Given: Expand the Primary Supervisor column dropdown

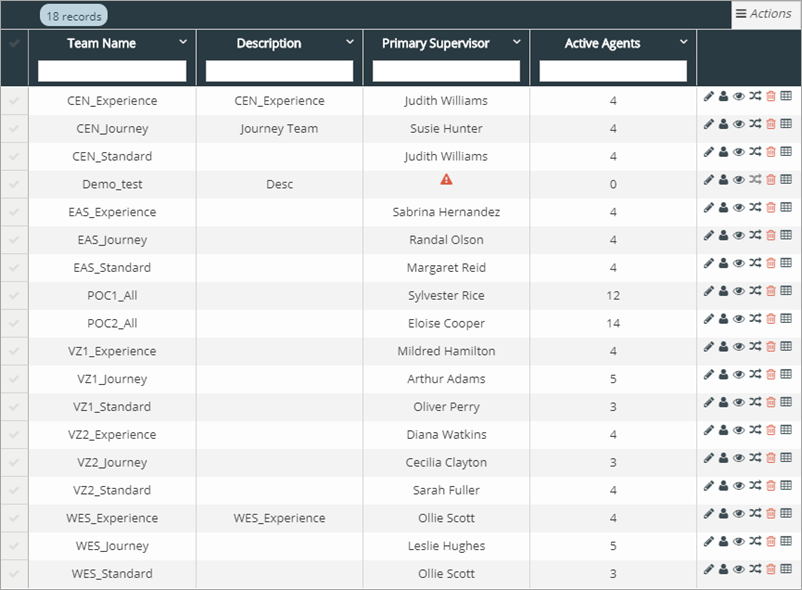Looking at the screenshot, I should click(517, 42).
